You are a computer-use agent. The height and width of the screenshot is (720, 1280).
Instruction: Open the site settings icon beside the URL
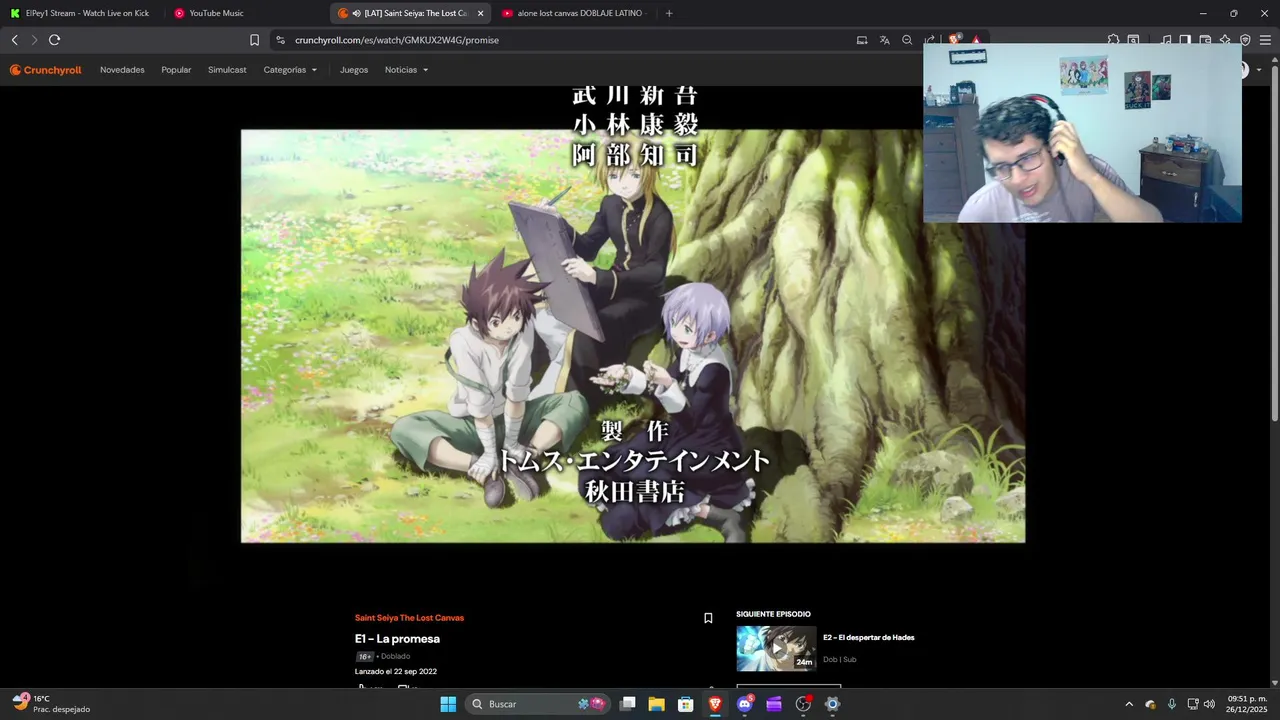280,40
